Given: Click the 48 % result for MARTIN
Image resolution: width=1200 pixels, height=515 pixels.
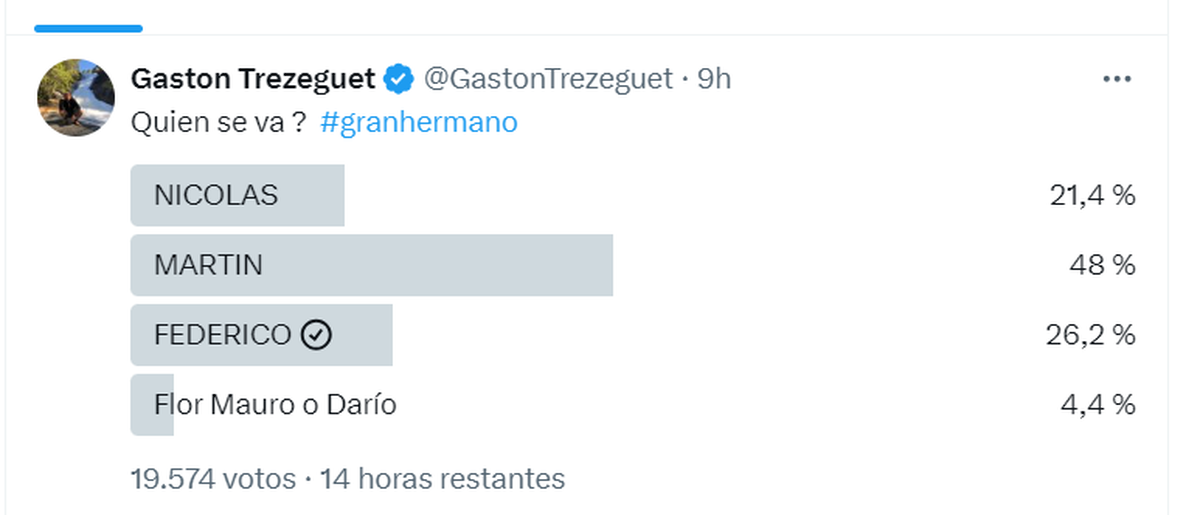Looking at the screenshot, I should click(1102, 265).
